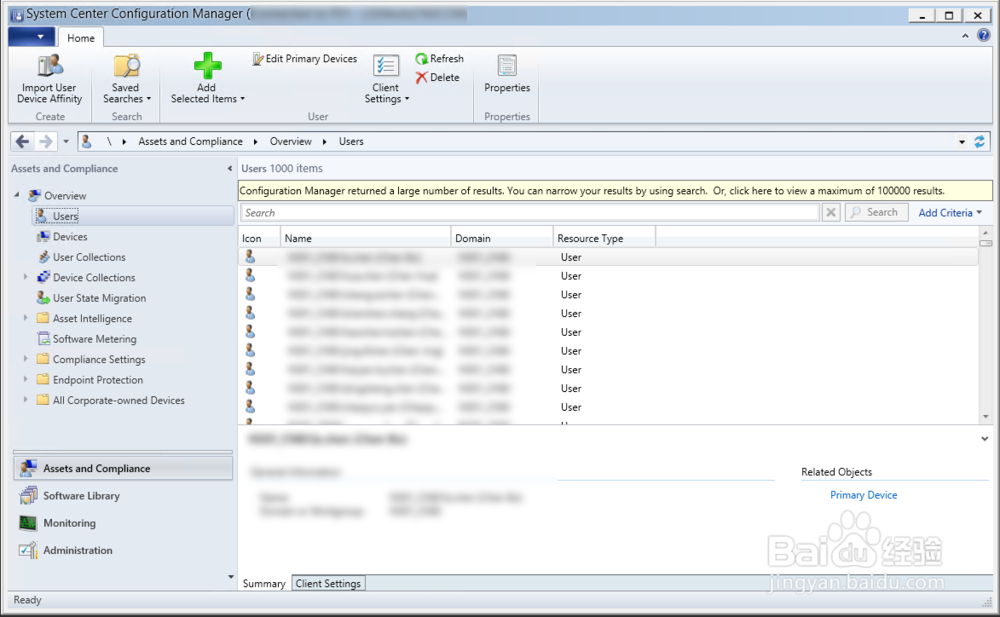Sort by Resource Type column header
The width and height of the screenshot is (1000, 617).
[x=604, y=238]
